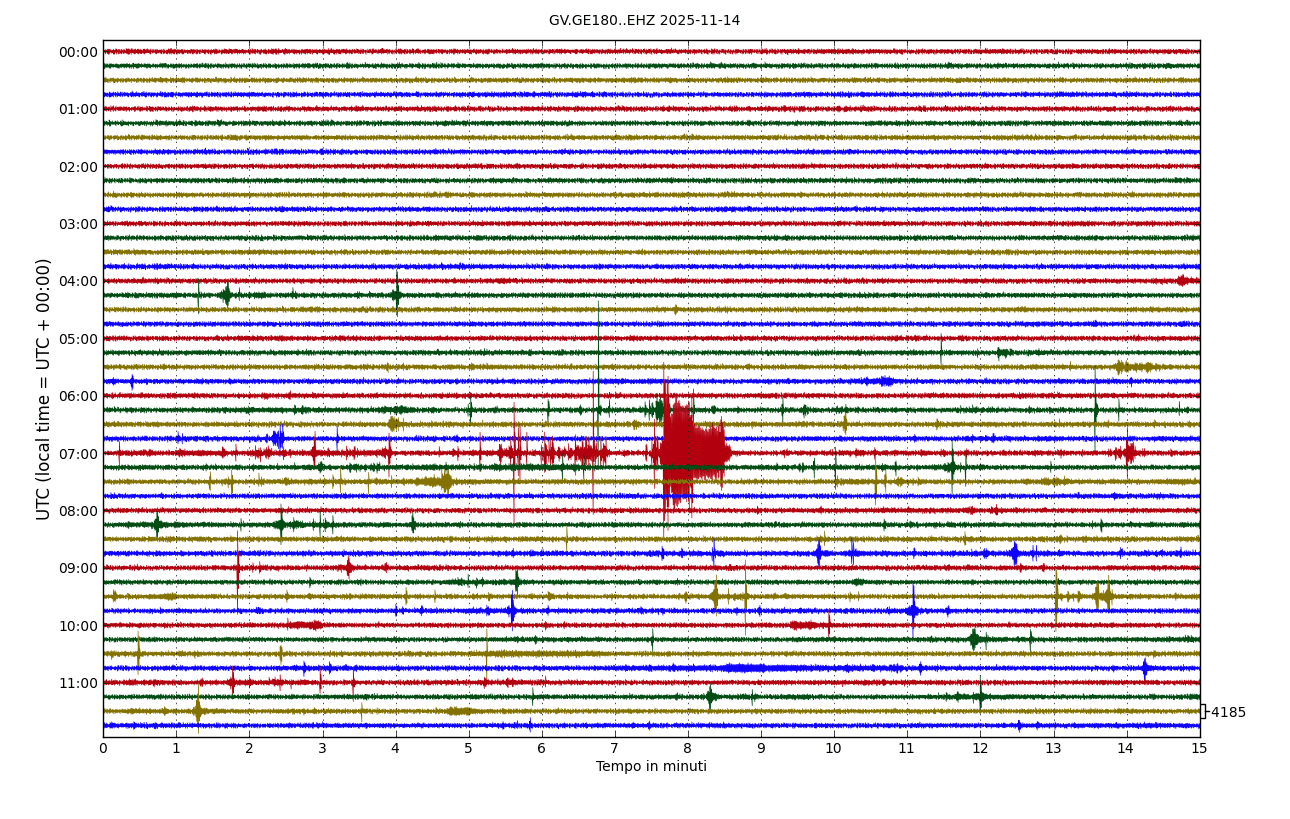
Task: Select the minute 8 label on x-axis
Action: coord(688,748)
